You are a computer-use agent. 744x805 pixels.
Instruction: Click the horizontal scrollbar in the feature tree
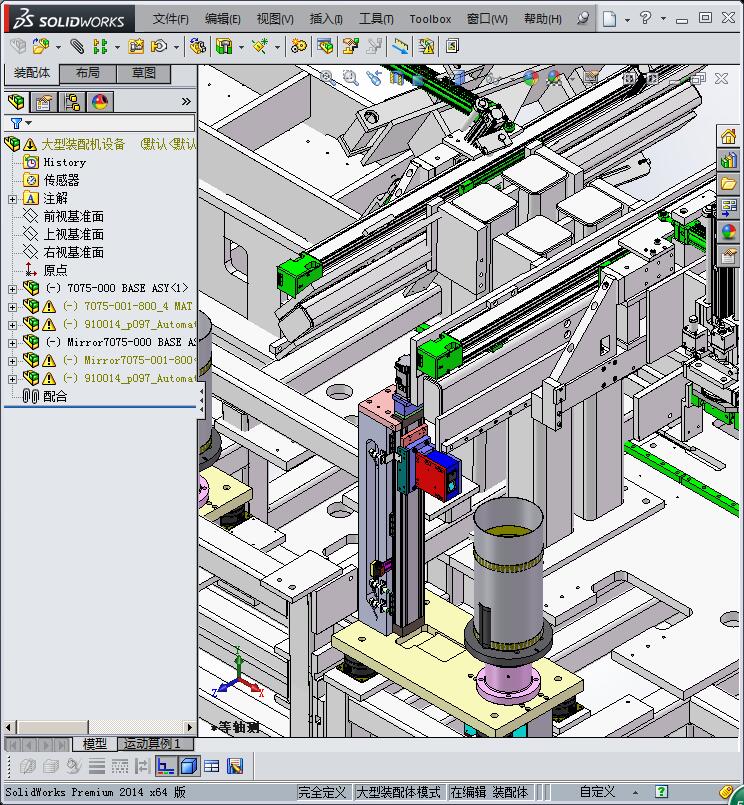pyautogui.click(x=100, y=727)
